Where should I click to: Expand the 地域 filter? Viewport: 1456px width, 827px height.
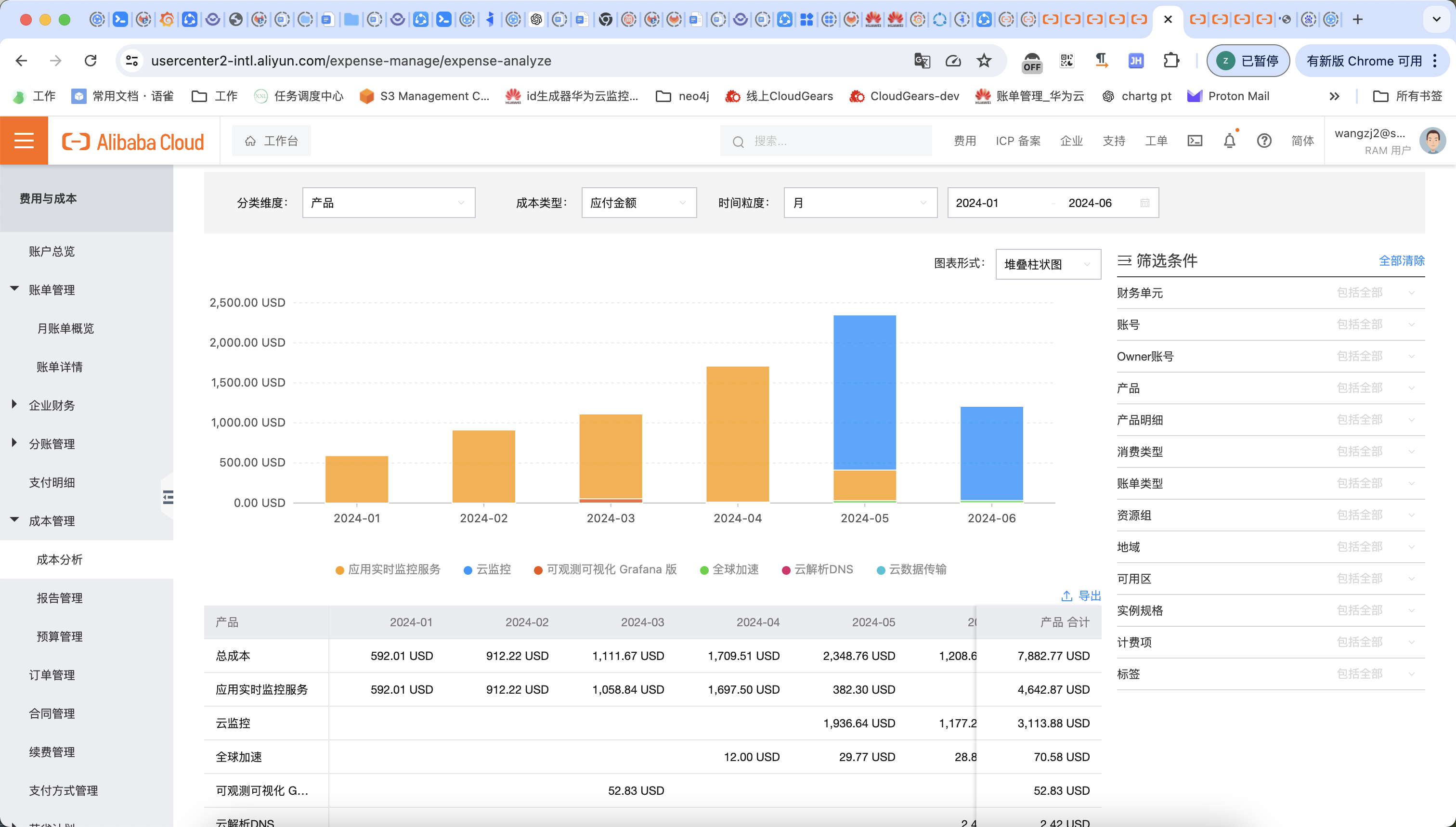coord(1271,547)
